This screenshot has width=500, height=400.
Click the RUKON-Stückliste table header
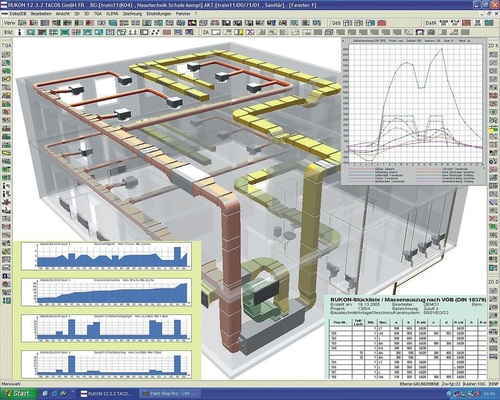(x=407, y=300)
